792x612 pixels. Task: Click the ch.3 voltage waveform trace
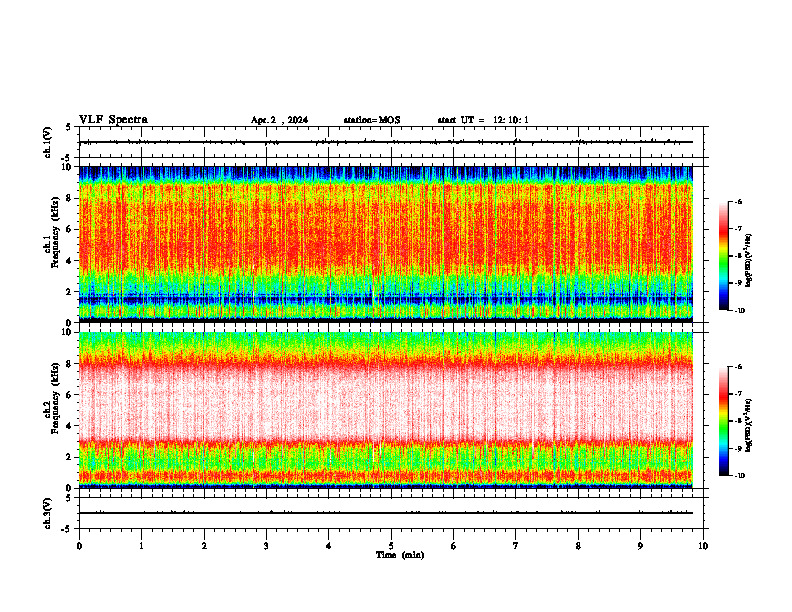coord(386,513)
